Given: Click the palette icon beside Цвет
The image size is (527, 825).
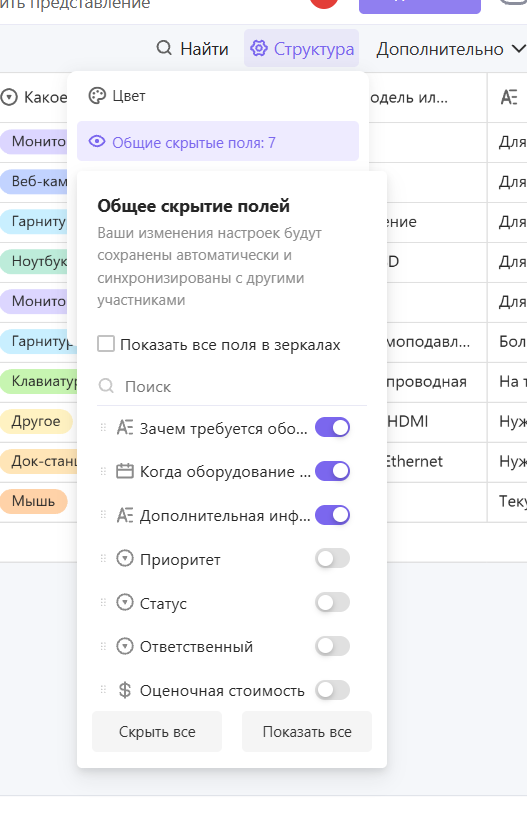Looking at the screenshot, I should tap(97, 96).
